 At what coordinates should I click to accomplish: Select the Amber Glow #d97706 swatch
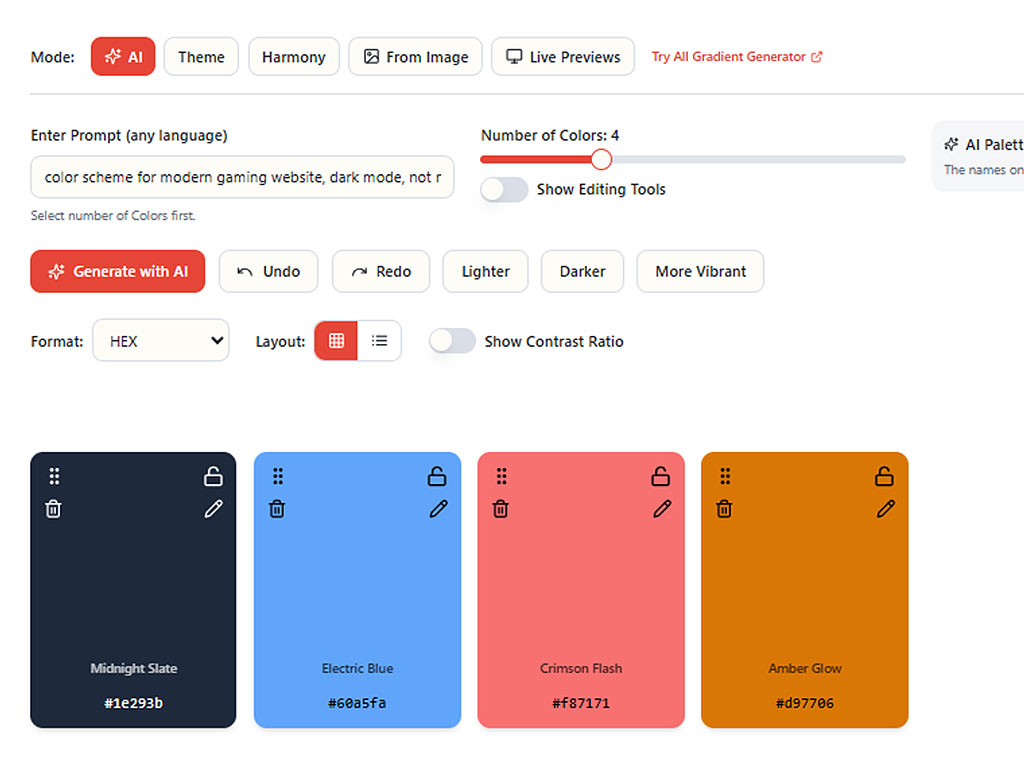coord(805,590)
